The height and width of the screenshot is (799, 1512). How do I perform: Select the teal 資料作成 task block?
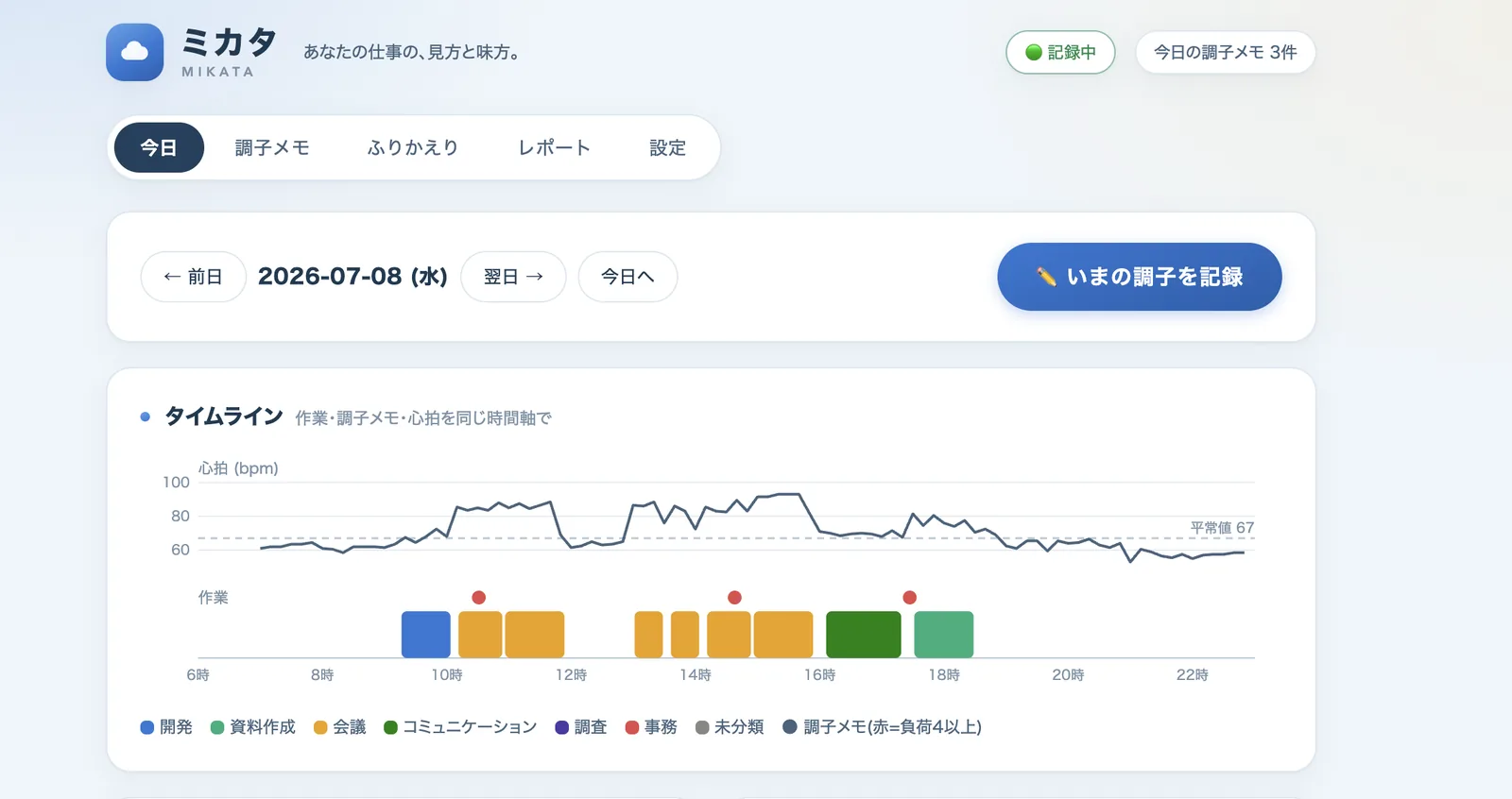tap(944, 635)
